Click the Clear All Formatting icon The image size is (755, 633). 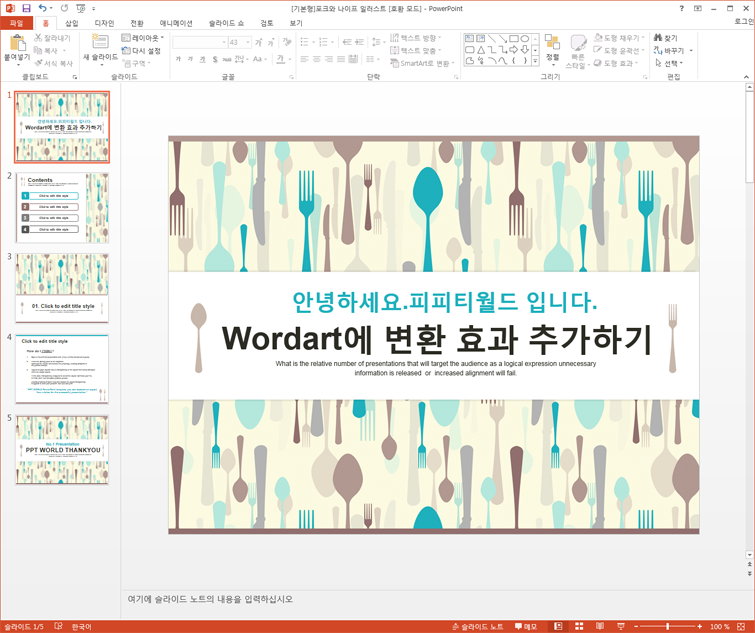pyautogui.click(x=287, y=42)
